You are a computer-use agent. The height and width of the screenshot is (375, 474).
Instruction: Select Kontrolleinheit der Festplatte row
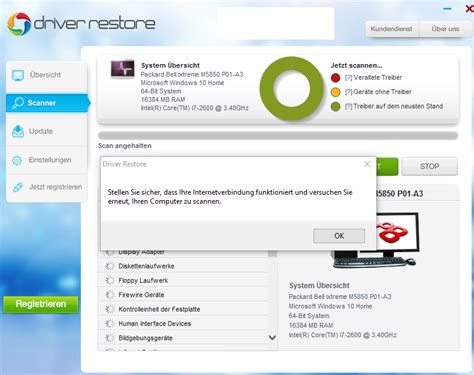tap(184, 309)
